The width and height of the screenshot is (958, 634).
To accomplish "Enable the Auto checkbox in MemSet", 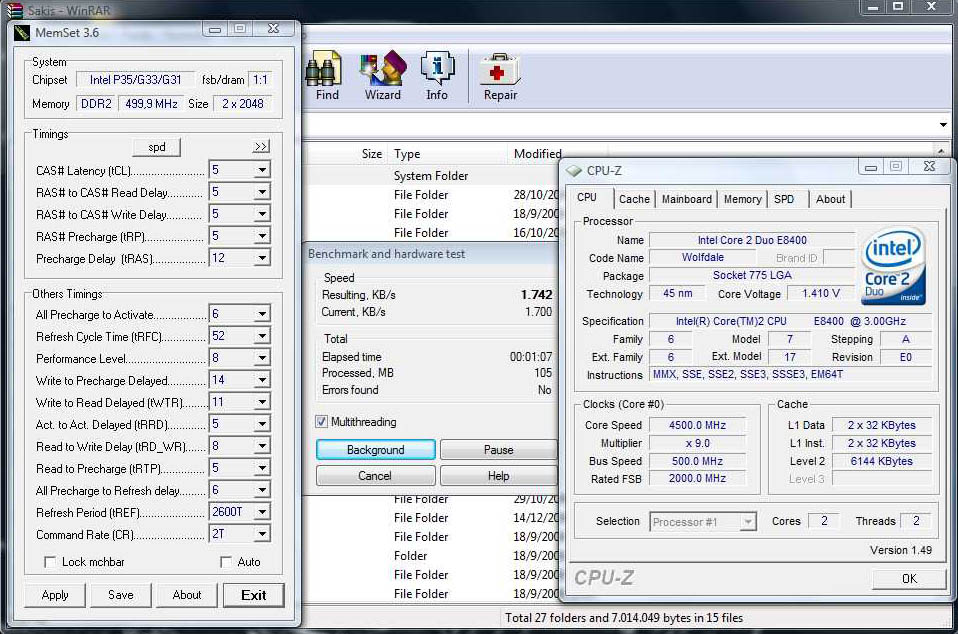I will [225, 561].
